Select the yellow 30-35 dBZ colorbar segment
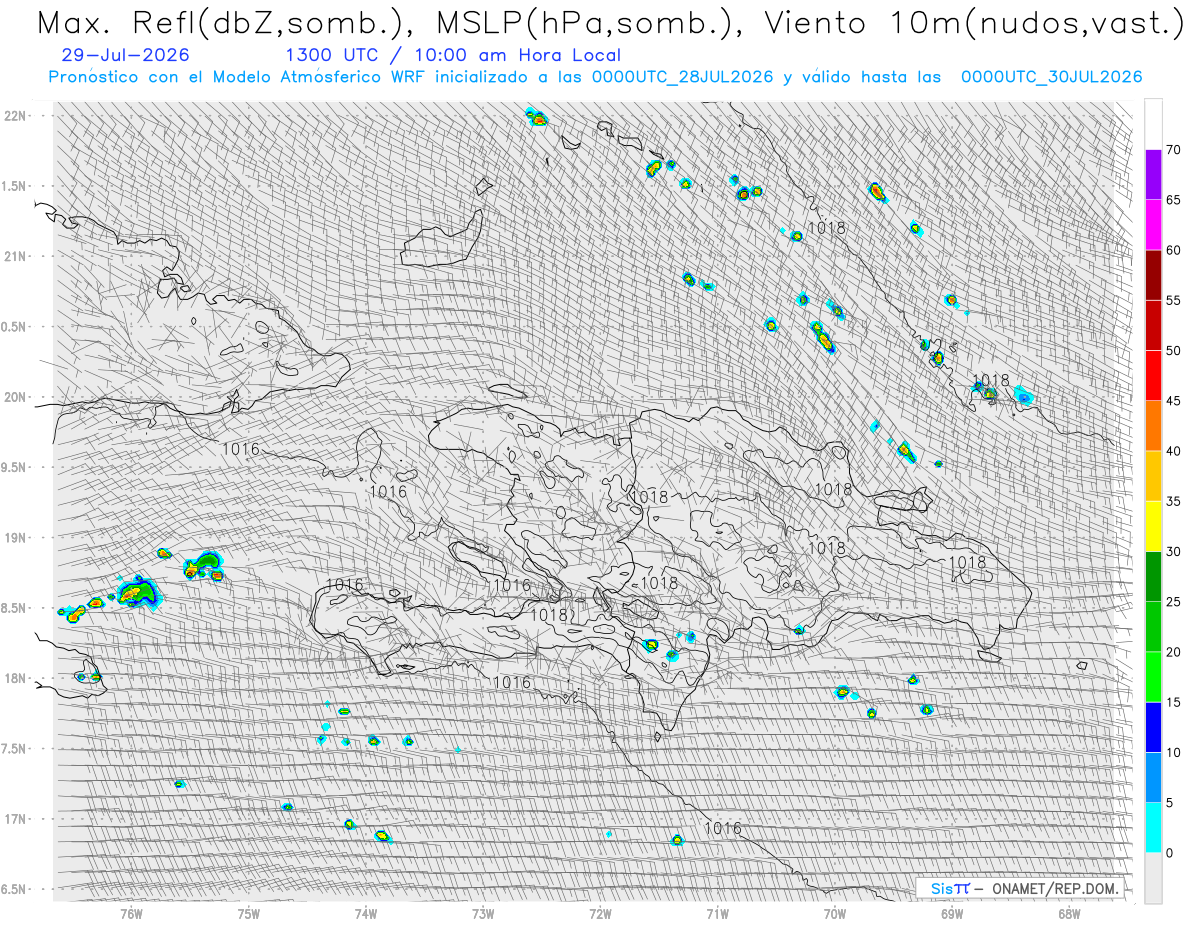 pyautogui.click(x=1153, y=526)
